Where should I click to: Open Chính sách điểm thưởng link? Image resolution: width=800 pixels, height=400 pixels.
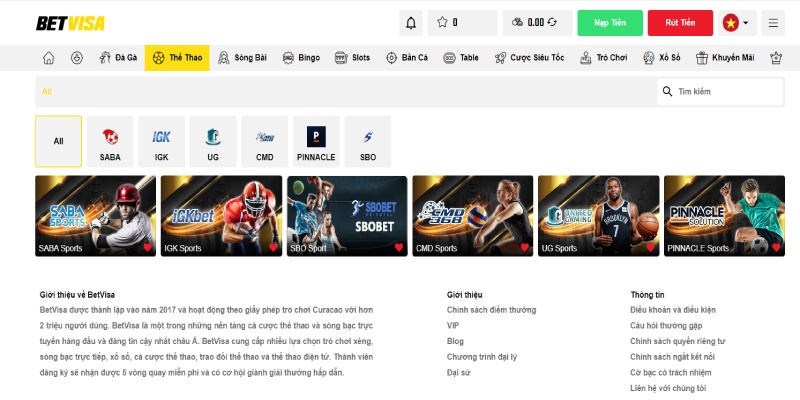(x=491, y=310)
